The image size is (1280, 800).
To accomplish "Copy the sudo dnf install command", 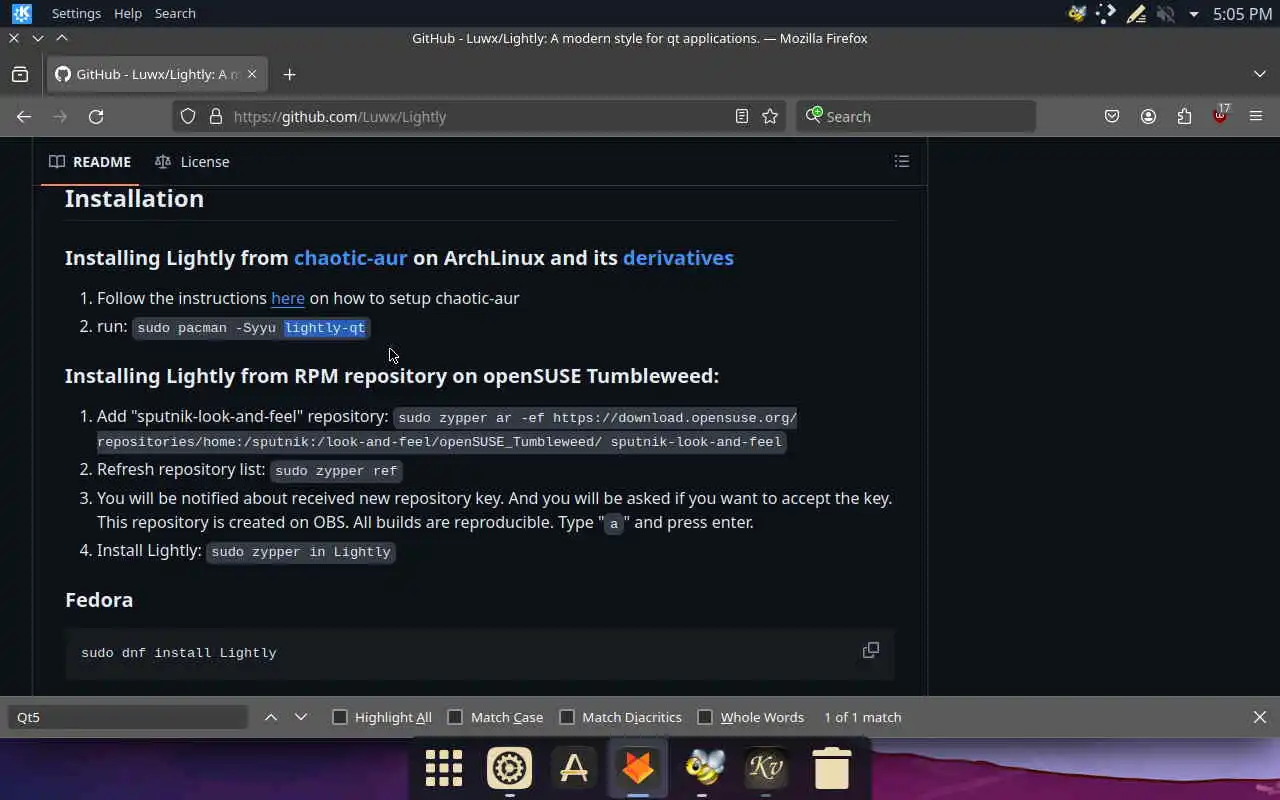I will pos(870,650).
